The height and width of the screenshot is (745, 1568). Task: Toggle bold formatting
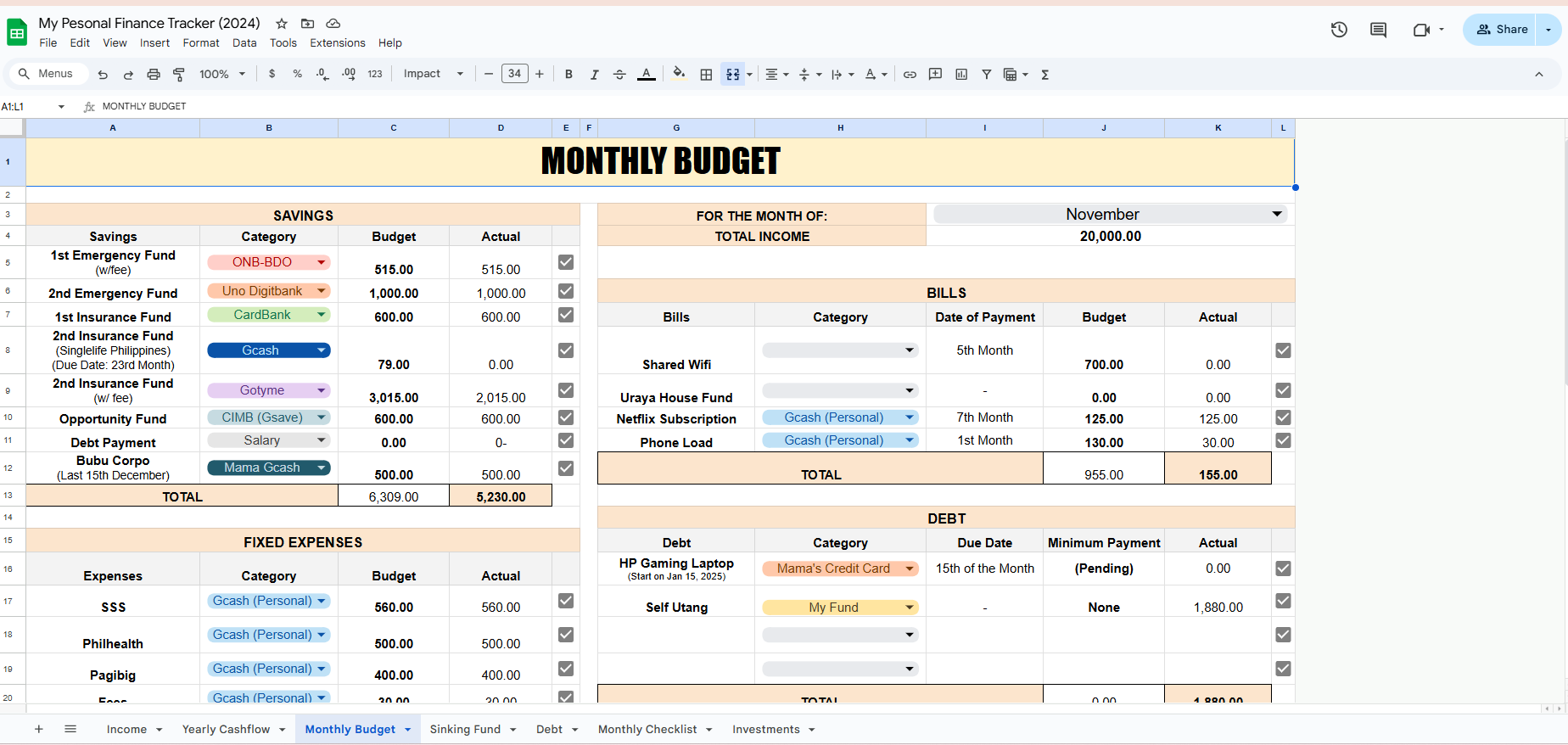[568, 75]
